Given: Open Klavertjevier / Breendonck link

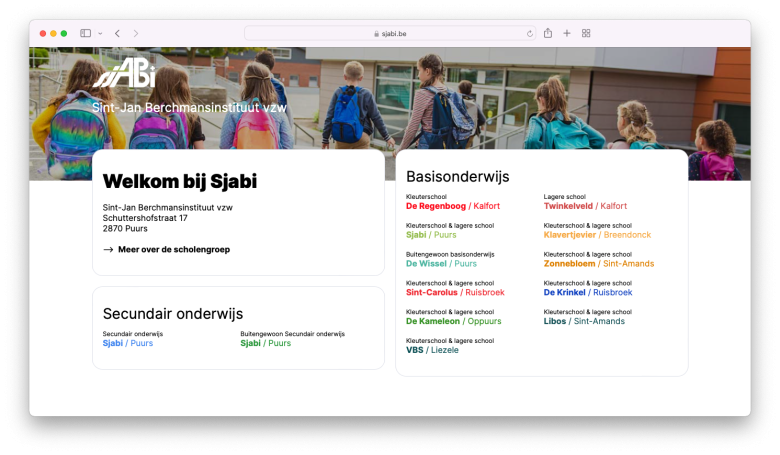Looking at the screenshot, I should (597, 235).
